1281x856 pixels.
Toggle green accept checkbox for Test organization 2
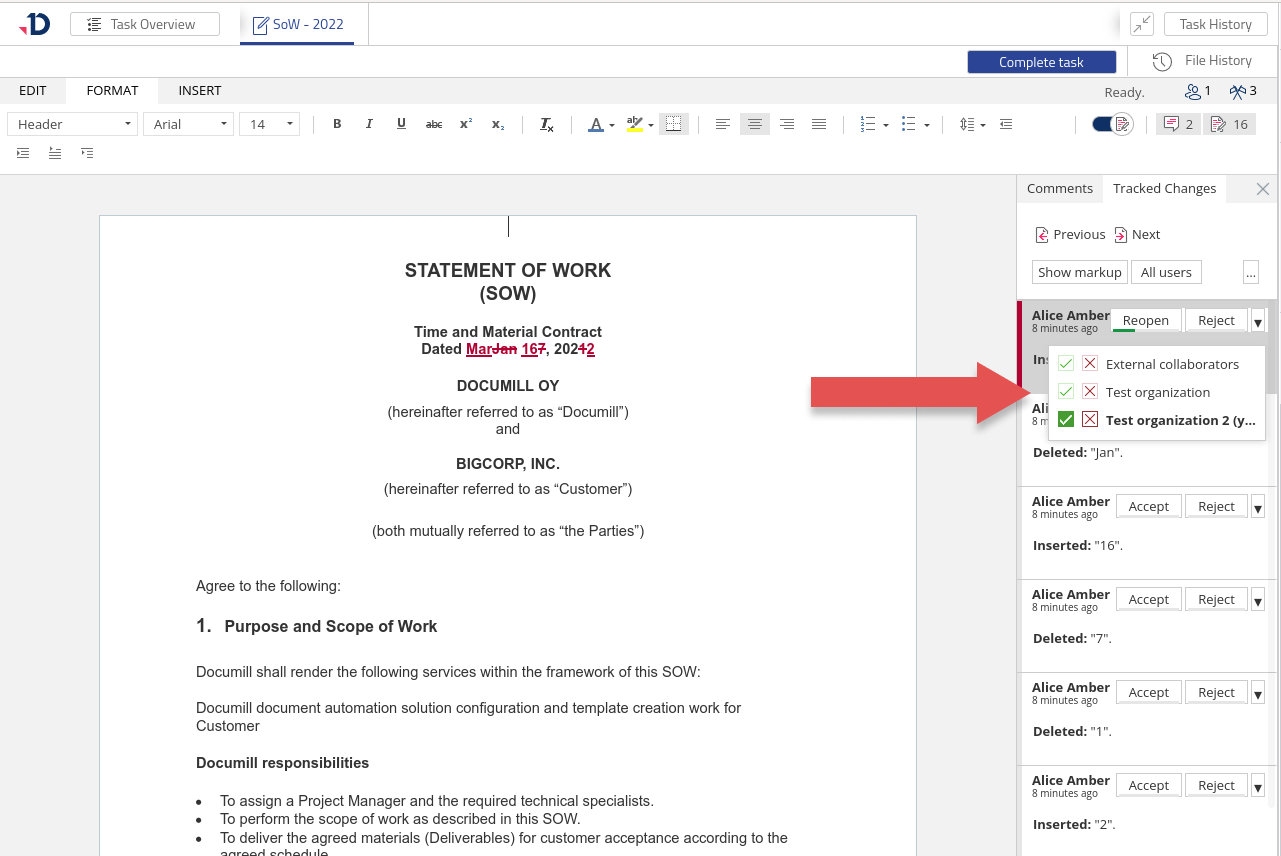(1066, 420)
